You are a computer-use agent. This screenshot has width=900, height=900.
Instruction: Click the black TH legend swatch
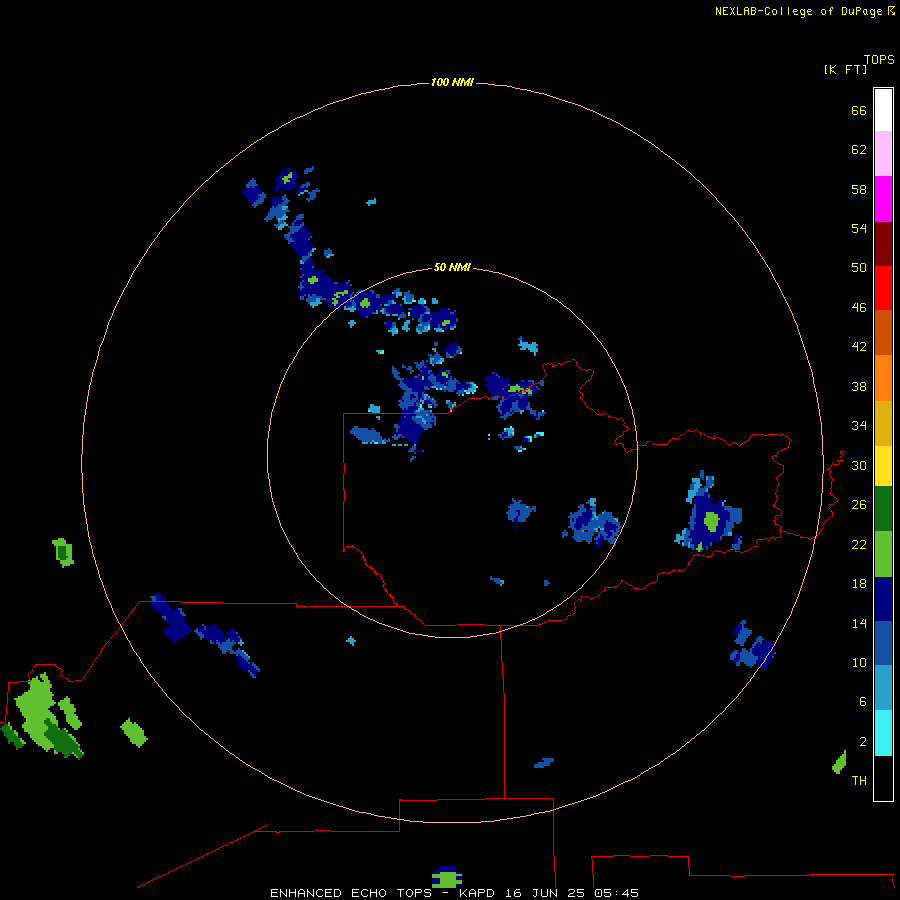click(x=883, y=778)
